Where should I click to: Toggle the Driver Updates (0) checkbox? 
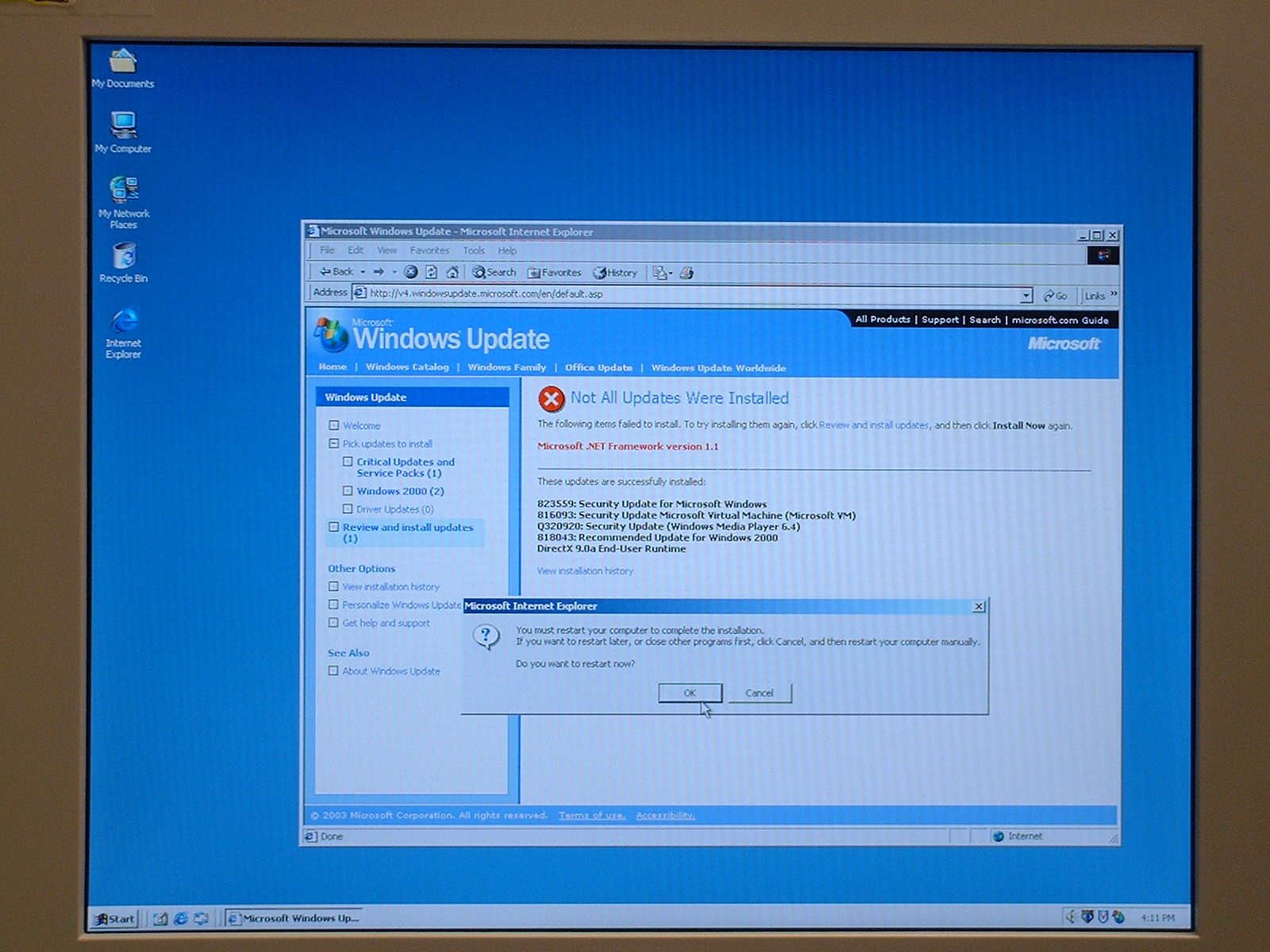[x=348, y=509]
